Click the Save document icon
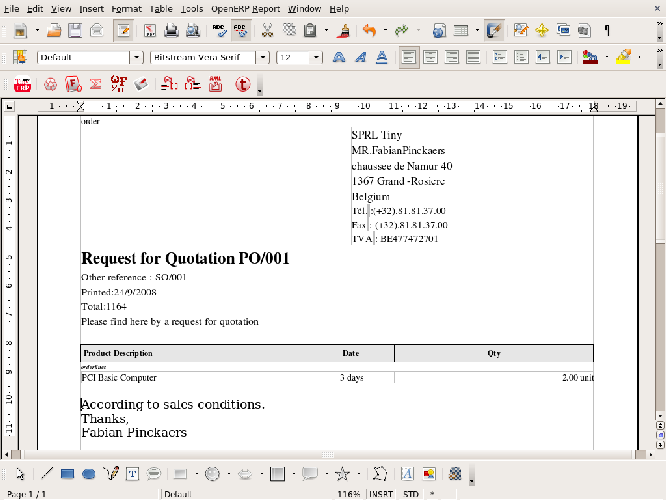 click(76, 31)
